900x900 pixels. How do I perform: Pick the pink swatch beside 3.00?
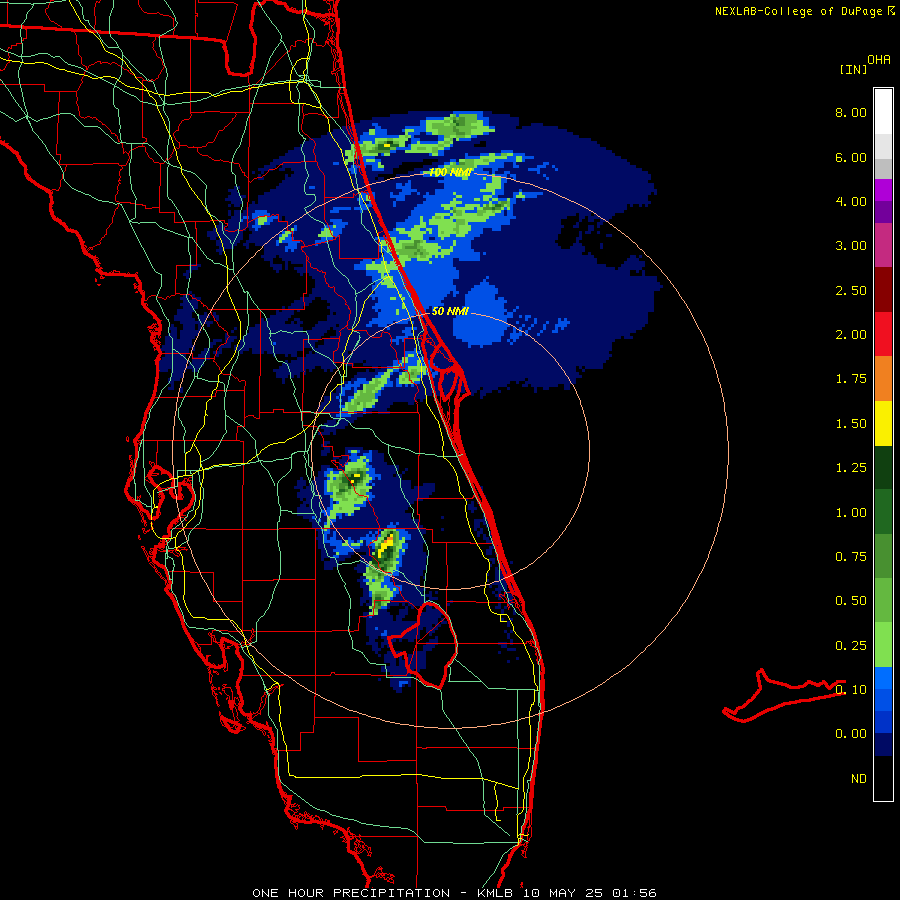pos(883,246)
